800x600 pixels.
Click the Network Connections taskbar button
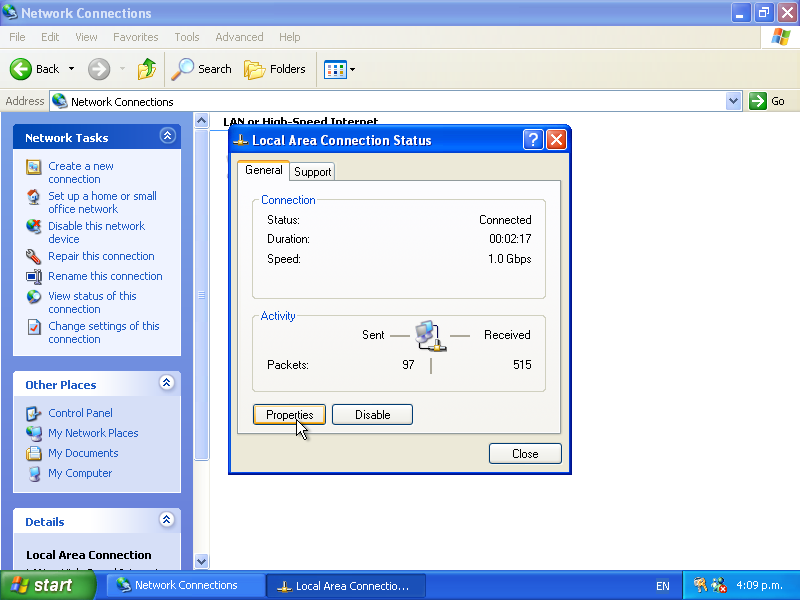pos(186,585)
